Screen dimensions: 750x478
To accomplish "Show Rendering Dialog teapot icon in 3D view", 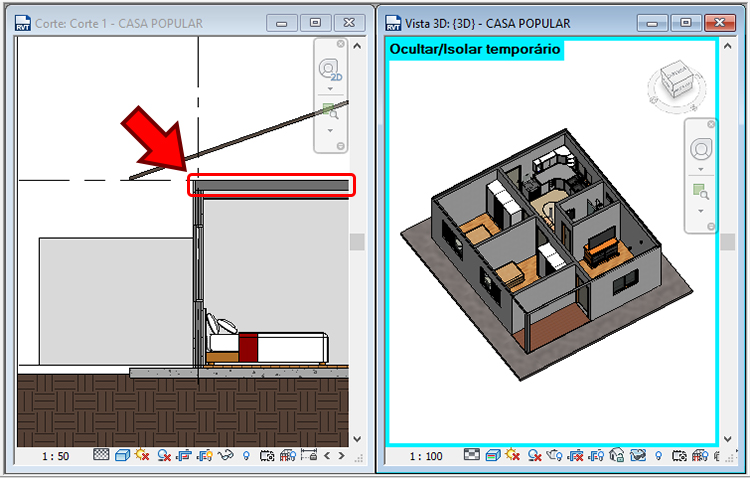I will coord(554,455).
